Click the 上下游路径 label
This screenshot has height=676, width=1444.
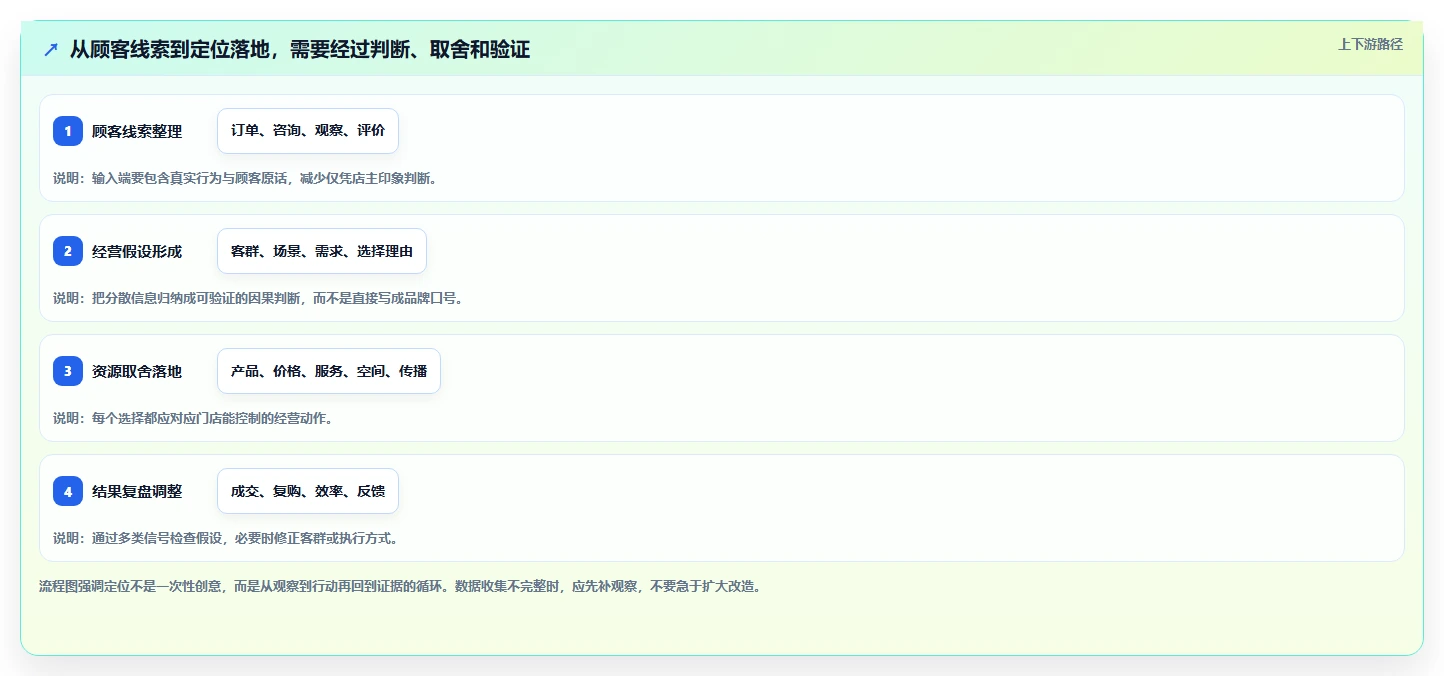pos(1370,44)
